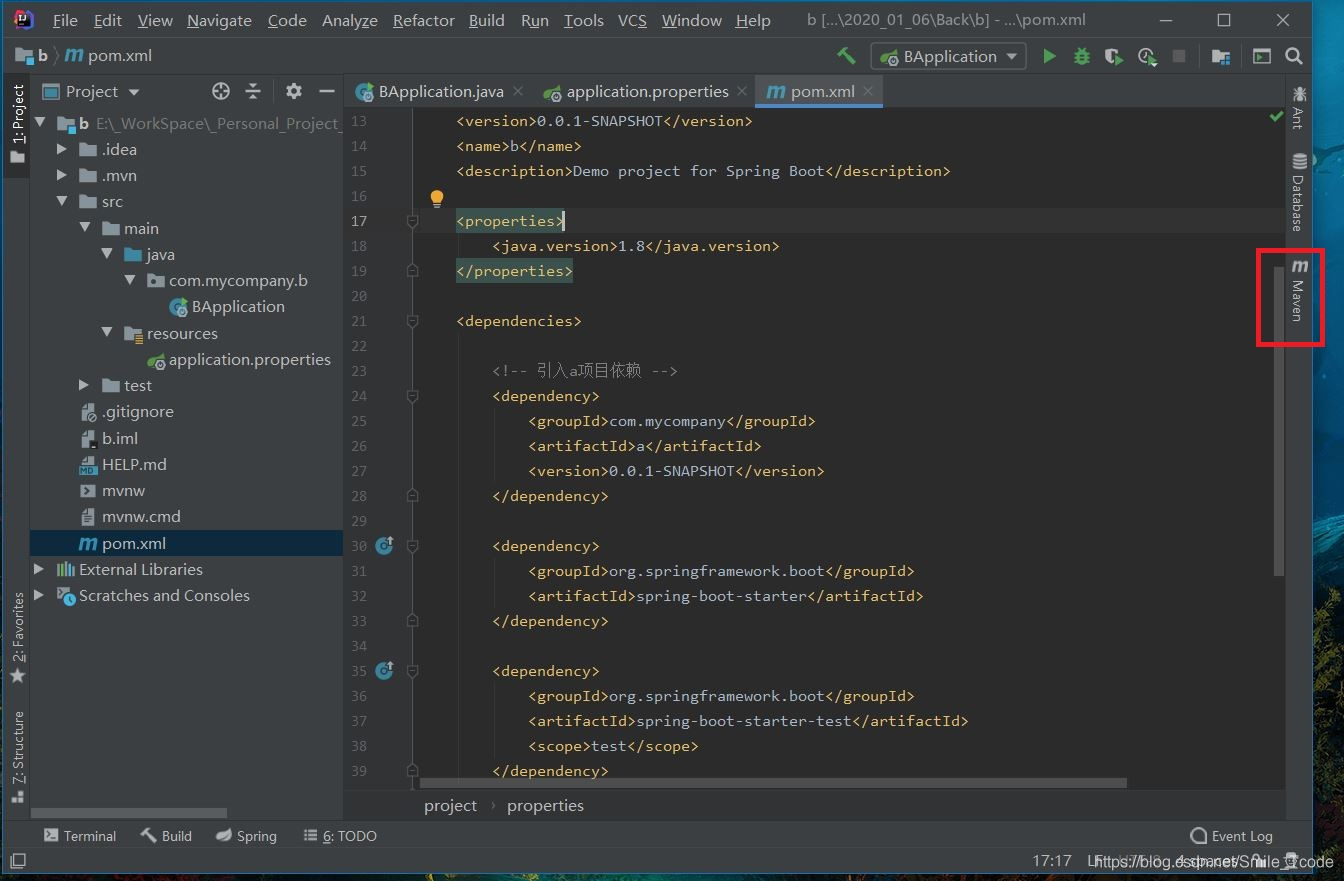
Task: Expand Scratches and Consoles node
Action: 39,595
